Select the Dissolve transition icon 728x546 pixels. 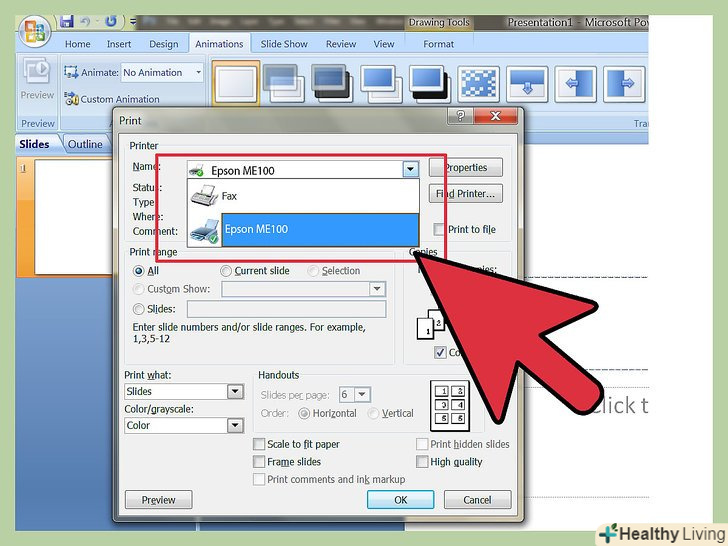click(x=479, y=84)
